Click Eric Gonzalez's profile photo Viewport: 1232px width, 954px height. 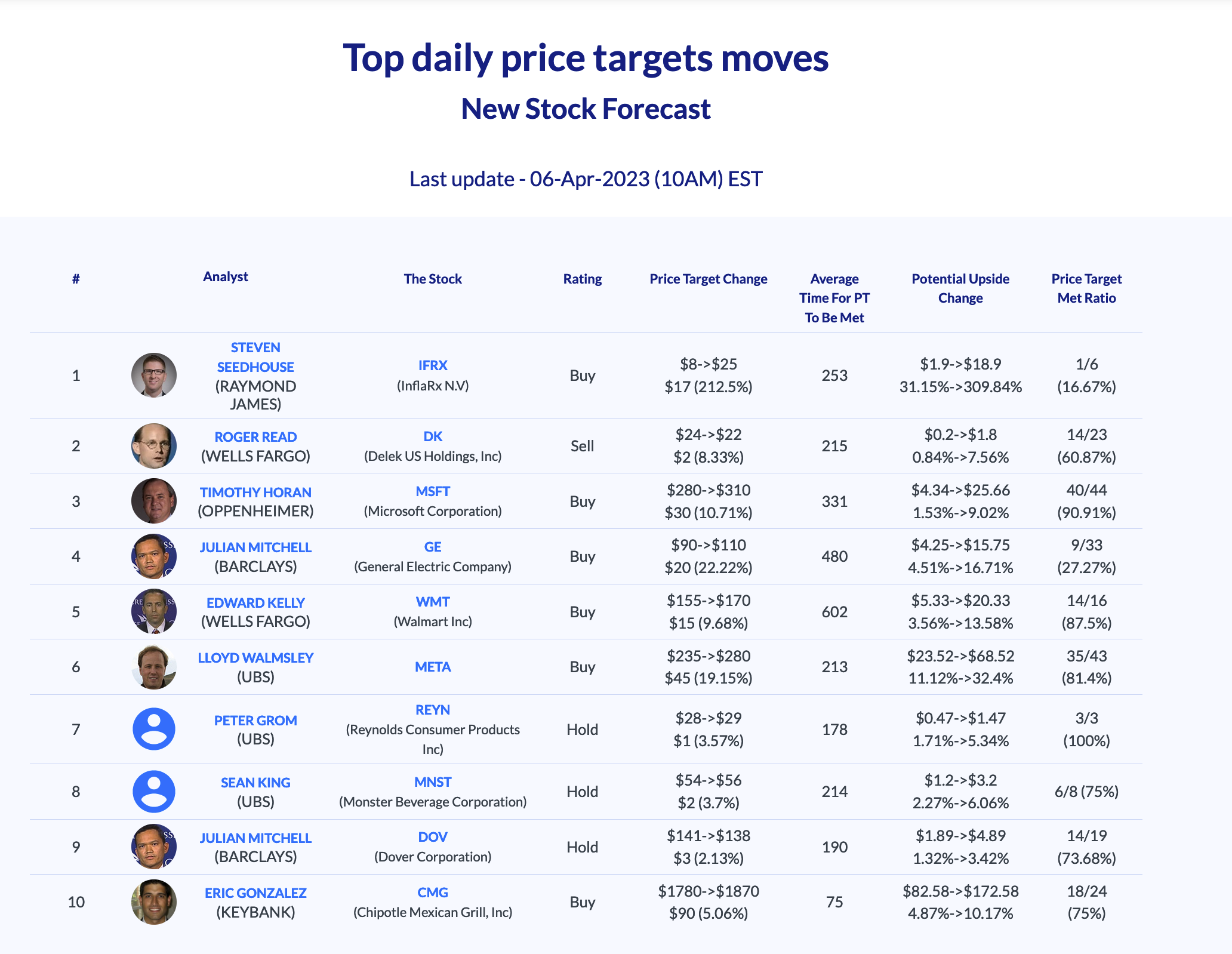pos(154,902)
